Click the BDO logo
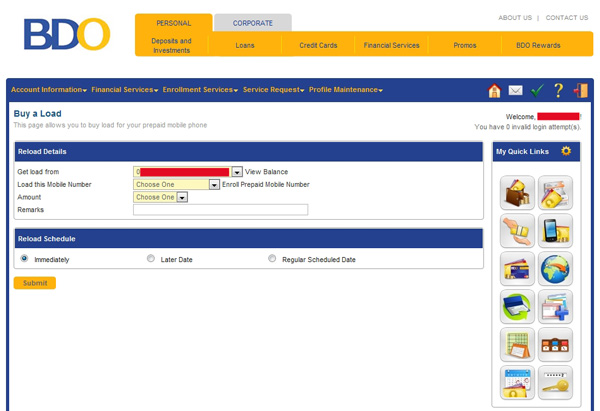Viewport: 600px width, 411px height. [67, 34]
